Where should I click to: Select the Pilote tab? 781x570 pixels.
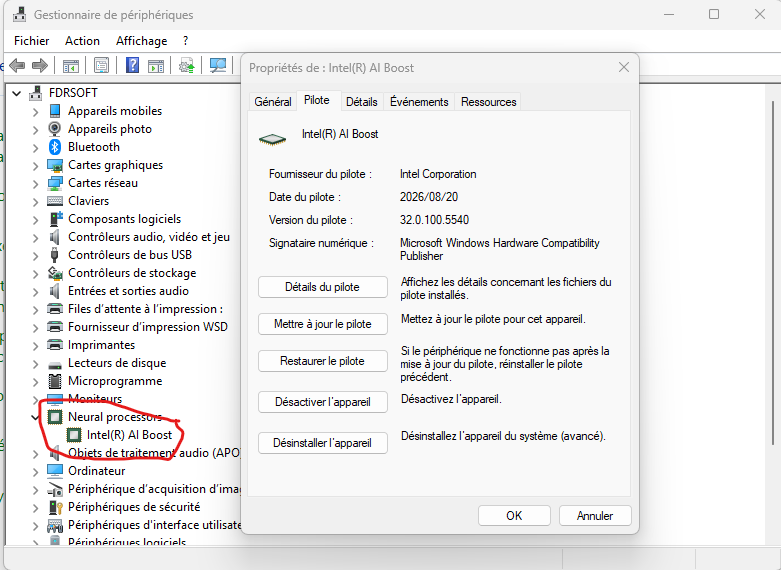[x=317, y=100]
